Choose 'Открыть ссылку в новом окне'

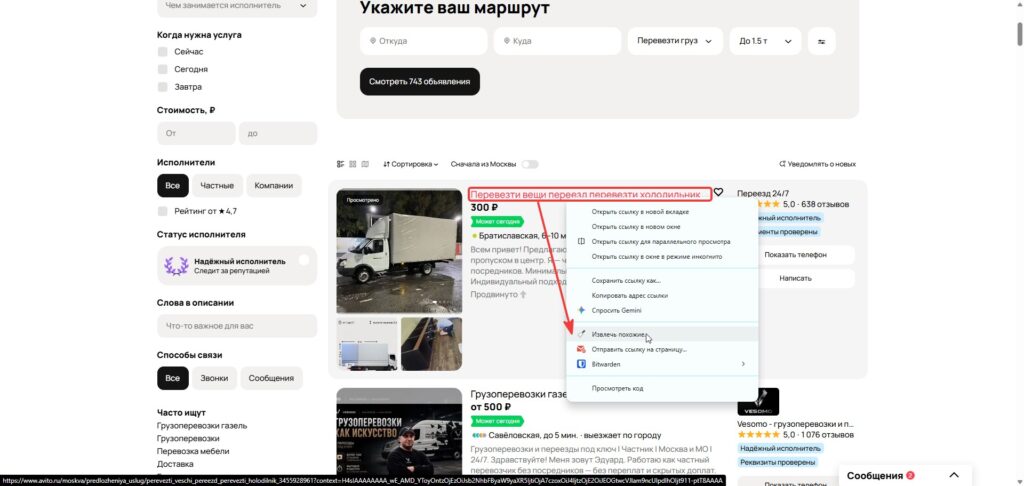[x=662, y=227]
